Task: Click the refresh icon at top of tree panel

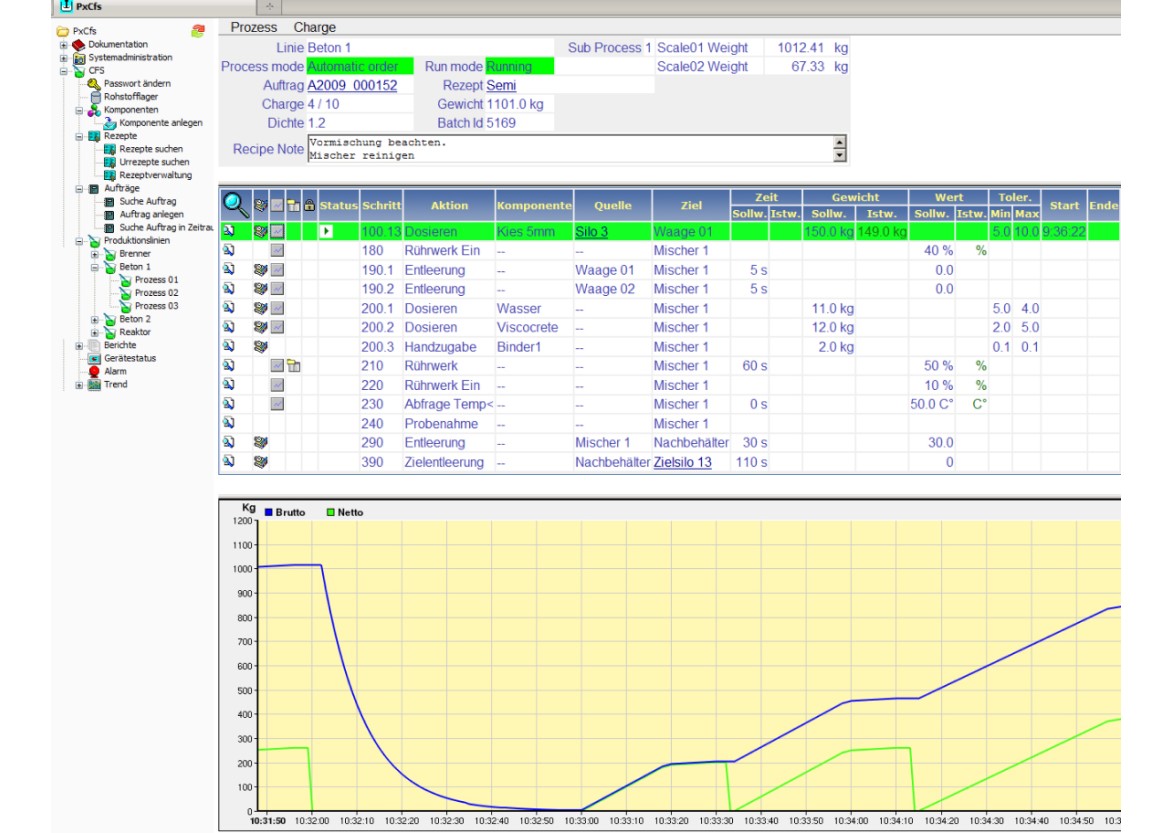Action: pyautogui.click(x=198, y=31)
